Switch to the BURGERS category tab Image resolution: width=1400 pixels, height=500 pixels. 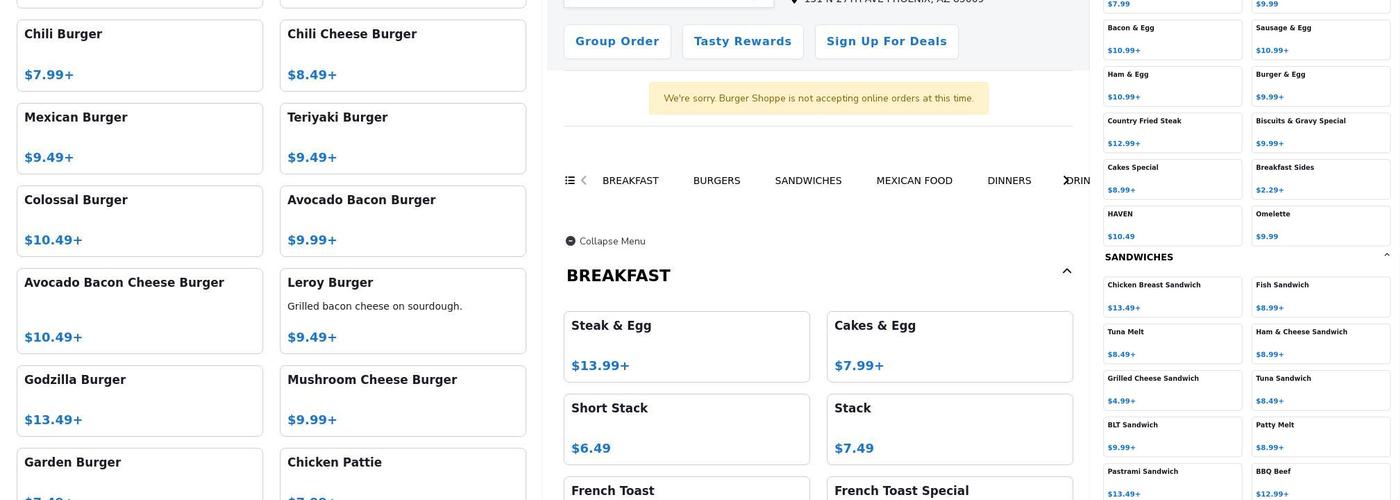716,181
